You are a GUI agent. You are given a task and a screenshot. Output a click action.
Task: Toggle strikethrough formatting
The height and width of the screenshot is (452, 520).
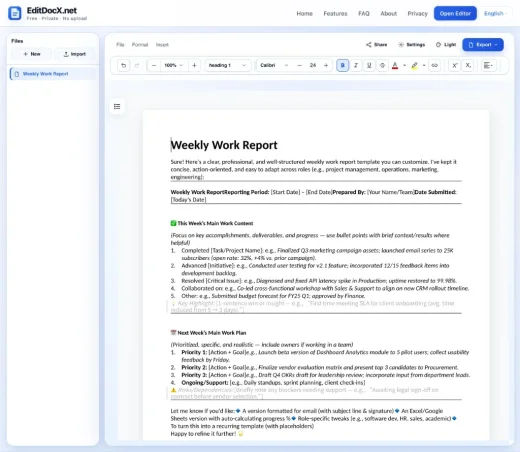(x=382, y=65)
